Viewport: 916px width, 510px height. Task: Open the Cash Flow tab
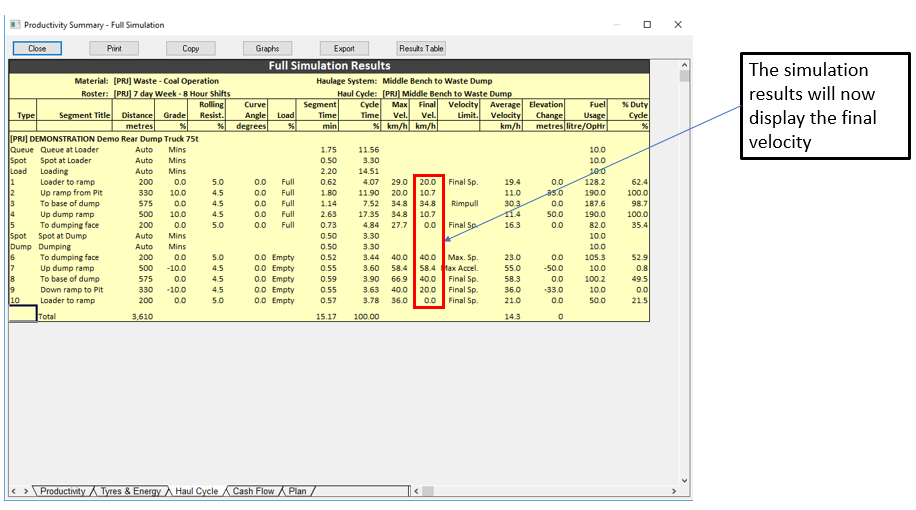(253, 491)
